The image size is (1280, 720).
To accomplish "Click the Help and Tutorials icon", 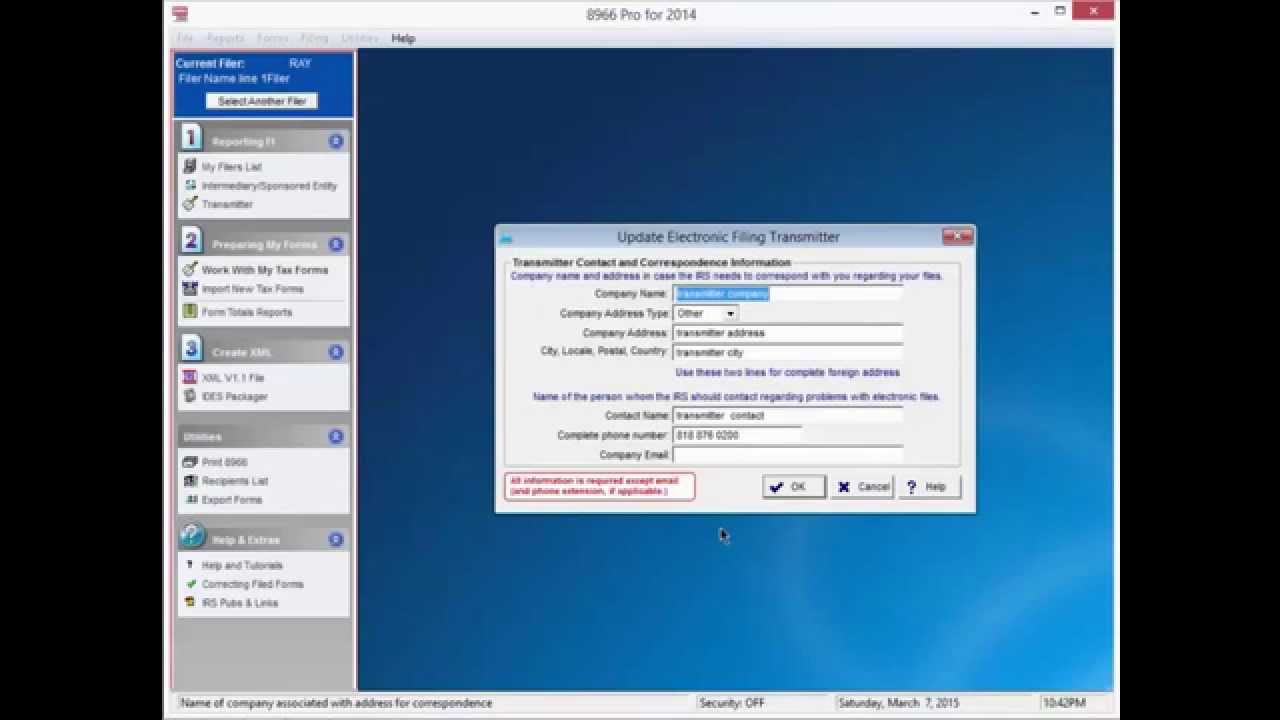I will pyautogui.click(x=190, y=565).
